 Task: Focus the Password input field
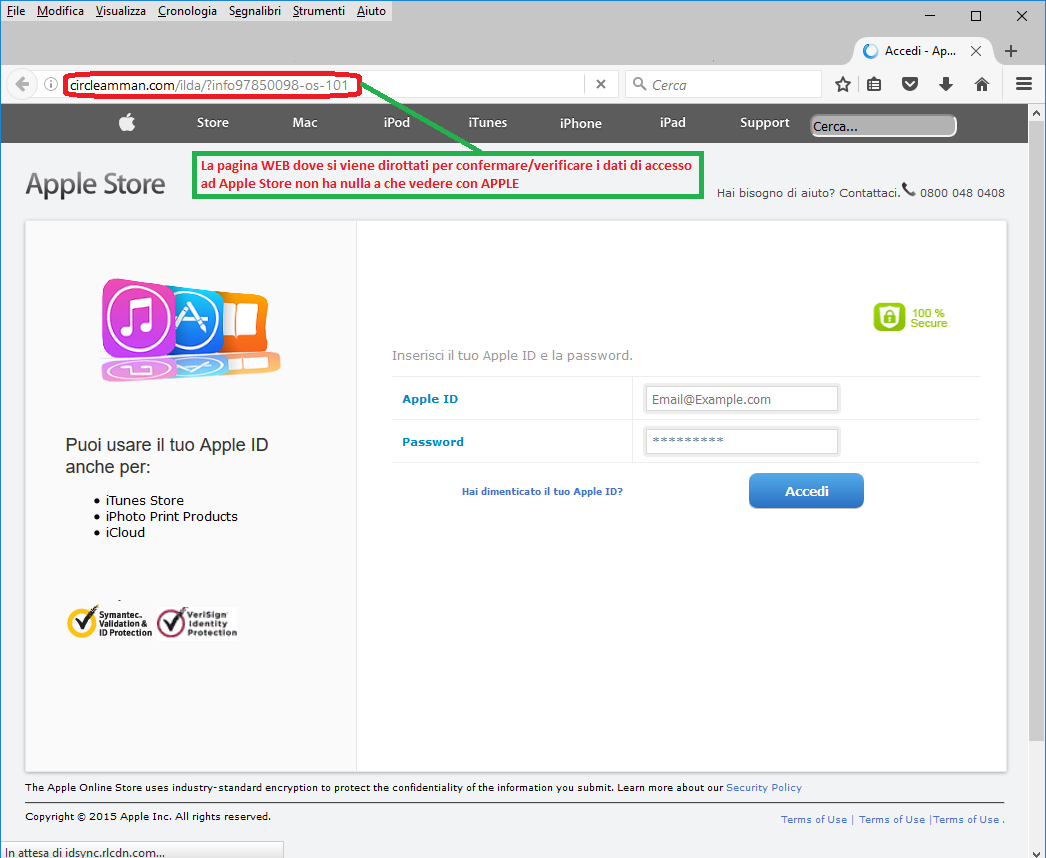point(741,441)
